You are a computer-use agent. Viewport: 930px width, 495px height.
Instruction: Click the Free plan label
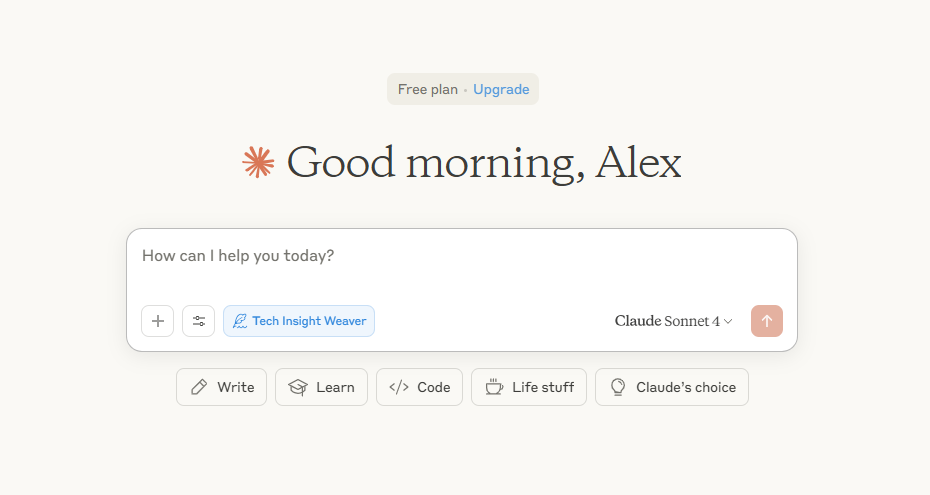coord(427,89)
